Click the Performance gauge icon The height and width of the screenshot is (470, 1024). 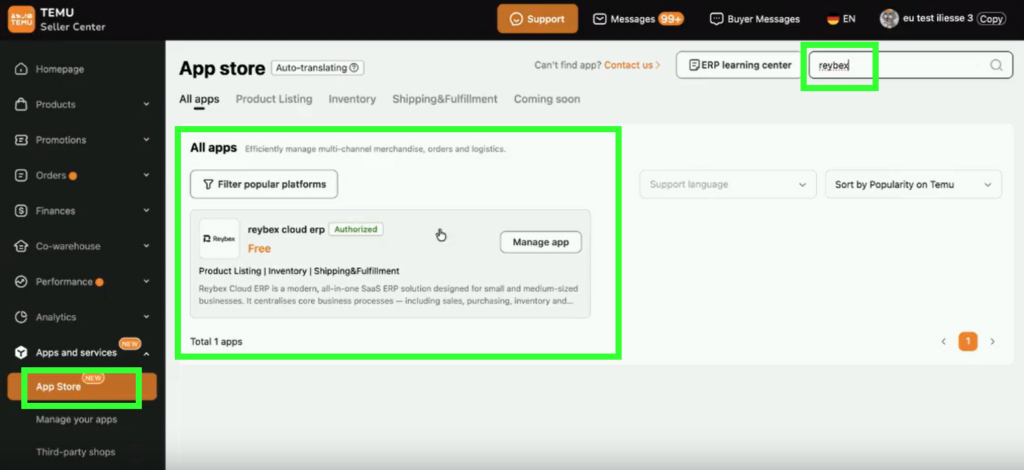click(x=22, y=281)
